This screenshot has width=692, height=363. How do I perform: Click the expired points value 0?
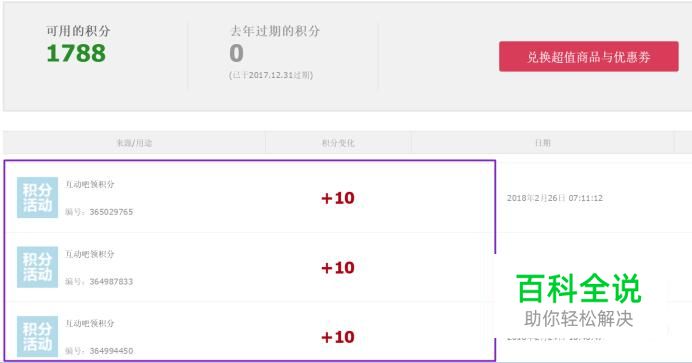point(237,53)
